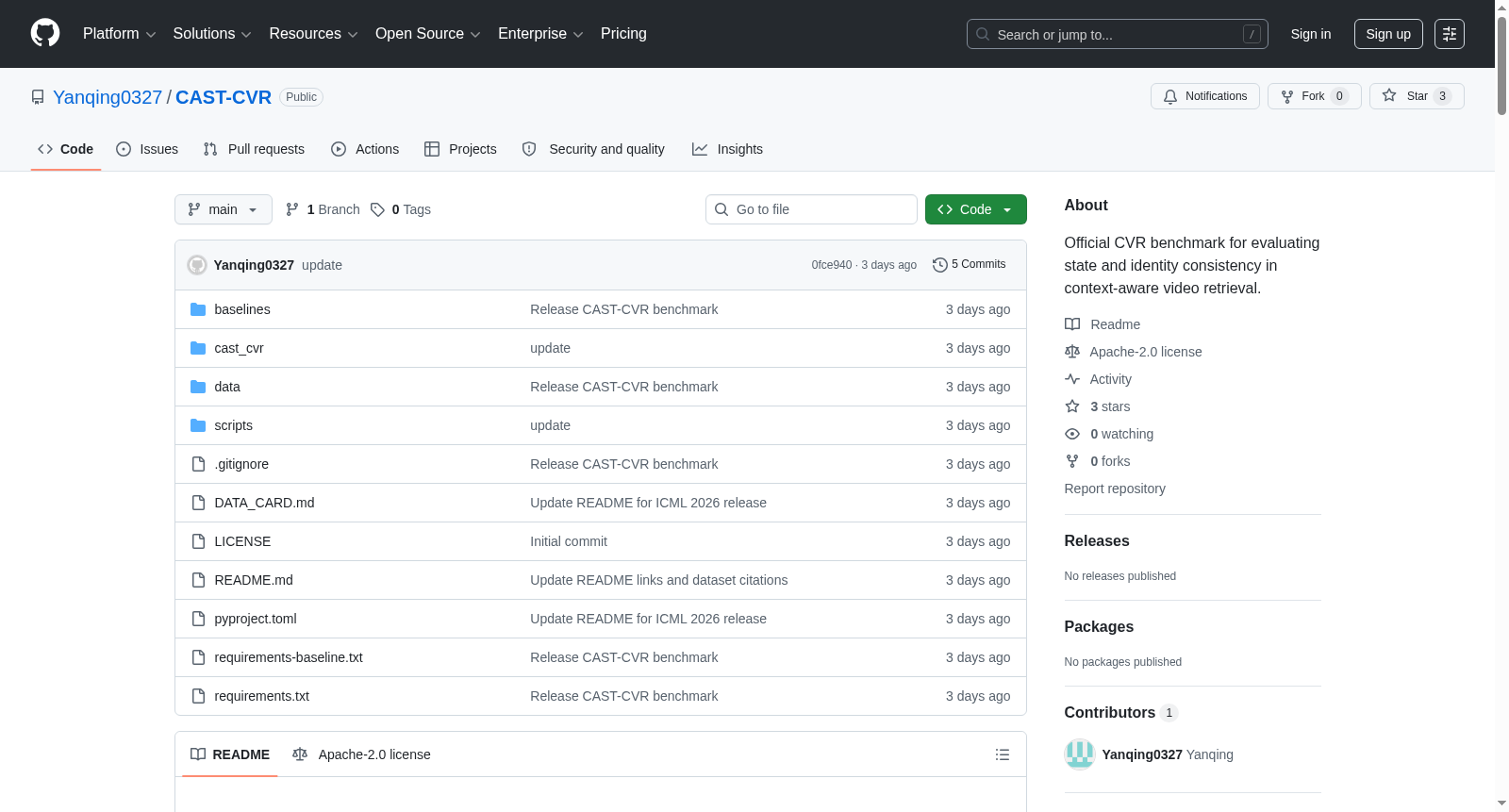Focus the Search or jump to field

click(1118, 34)
